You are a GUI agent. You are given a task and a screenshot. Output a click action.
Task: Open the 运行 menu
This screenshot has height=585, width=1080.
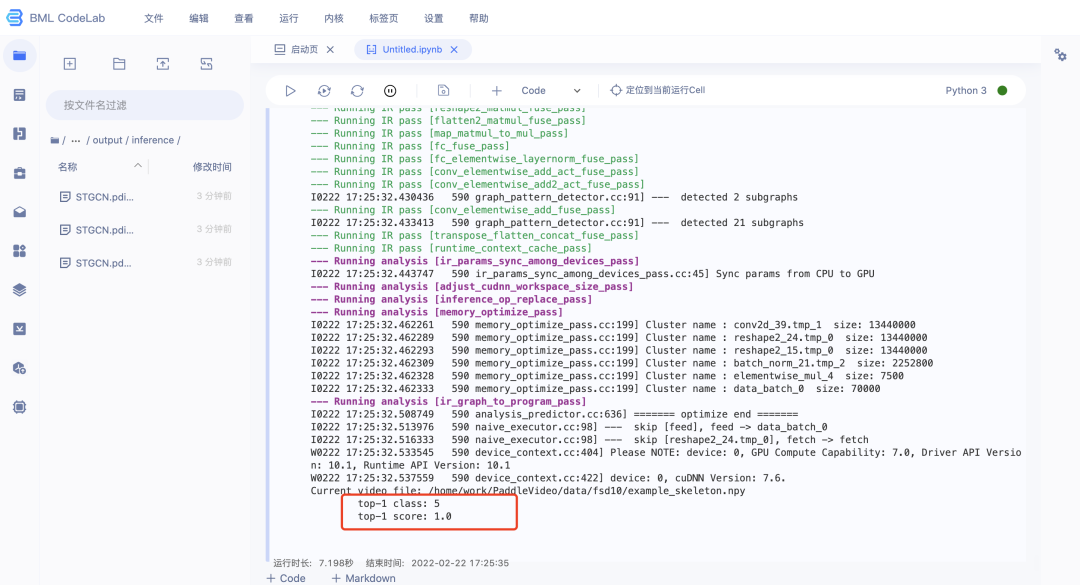click(289, 19)
